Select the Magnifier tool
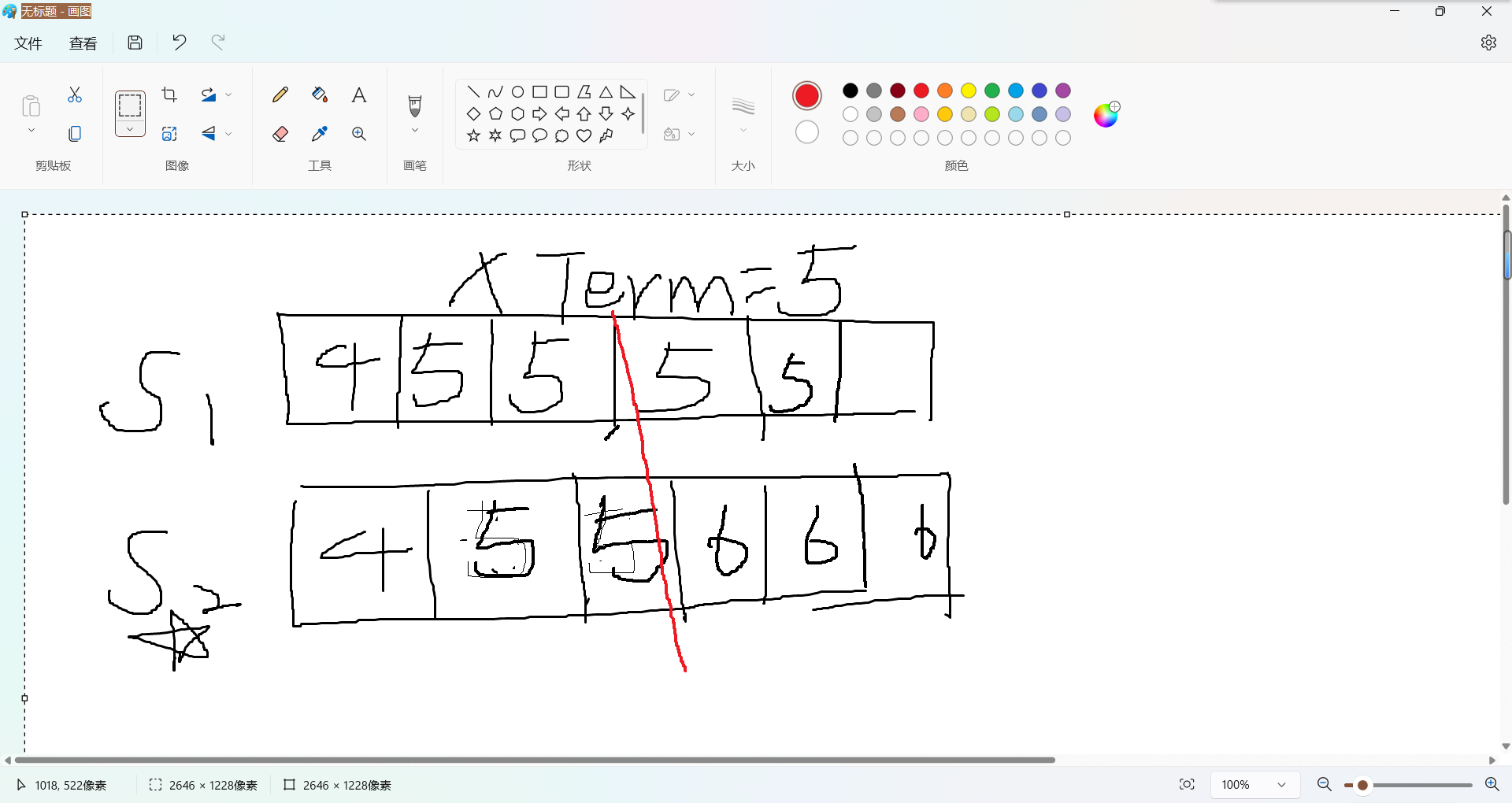 (359, 134)
